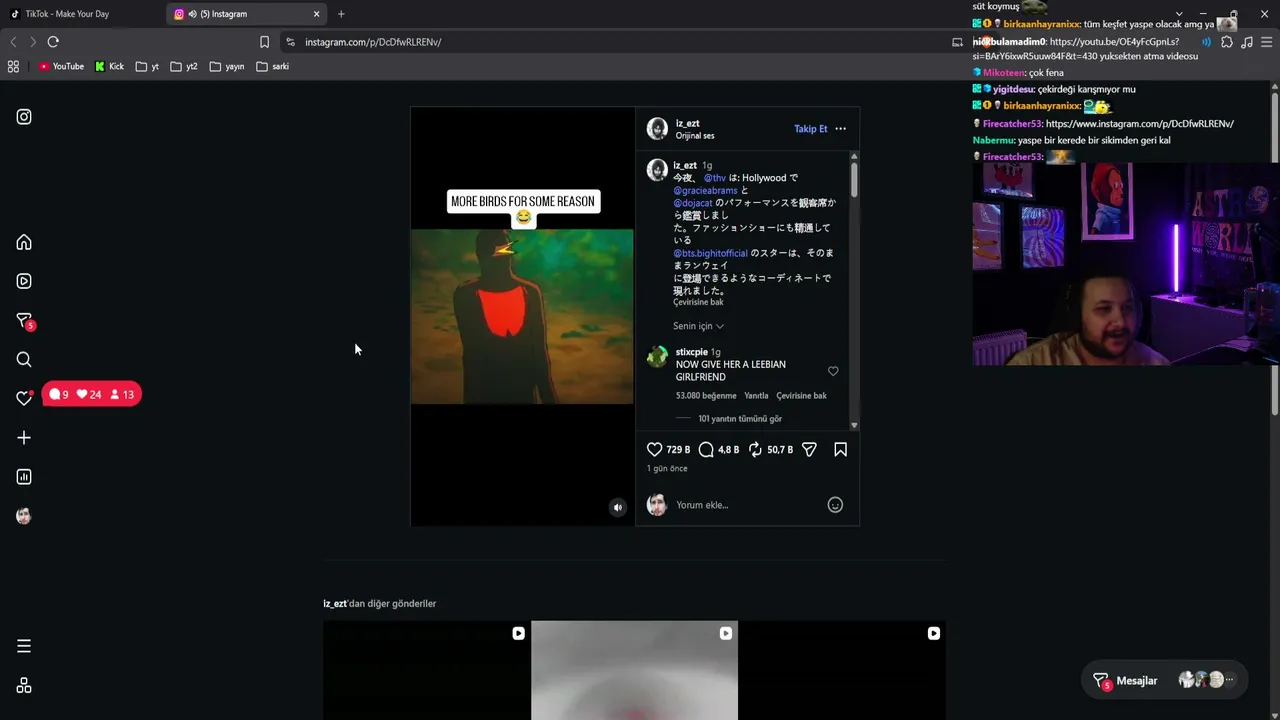The width and height of the screenshot is (1280, 720).
Task: Go to Instagram Home feed icon
Action: coord(24,242)
